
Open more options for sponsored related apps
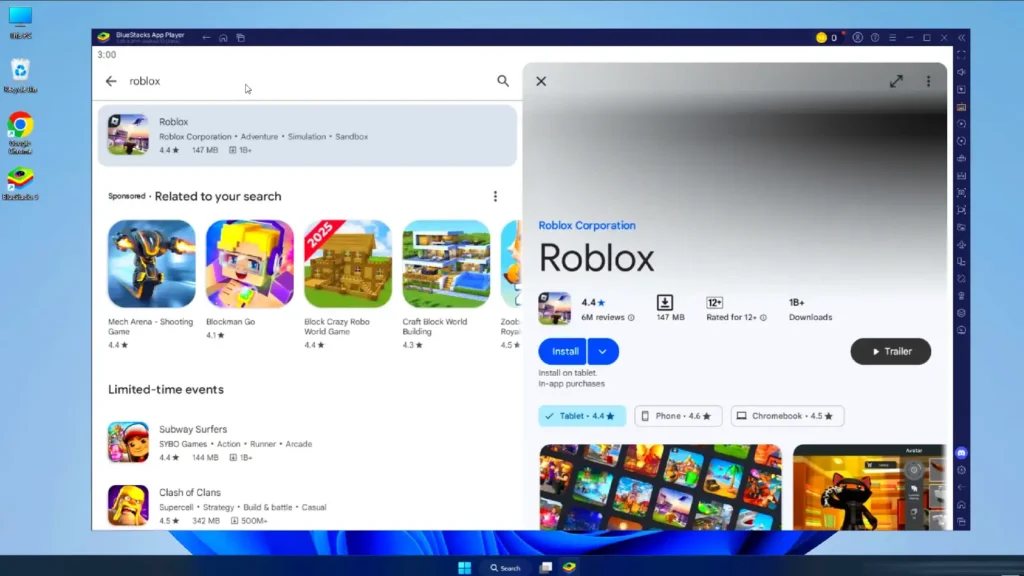point(495,196)
